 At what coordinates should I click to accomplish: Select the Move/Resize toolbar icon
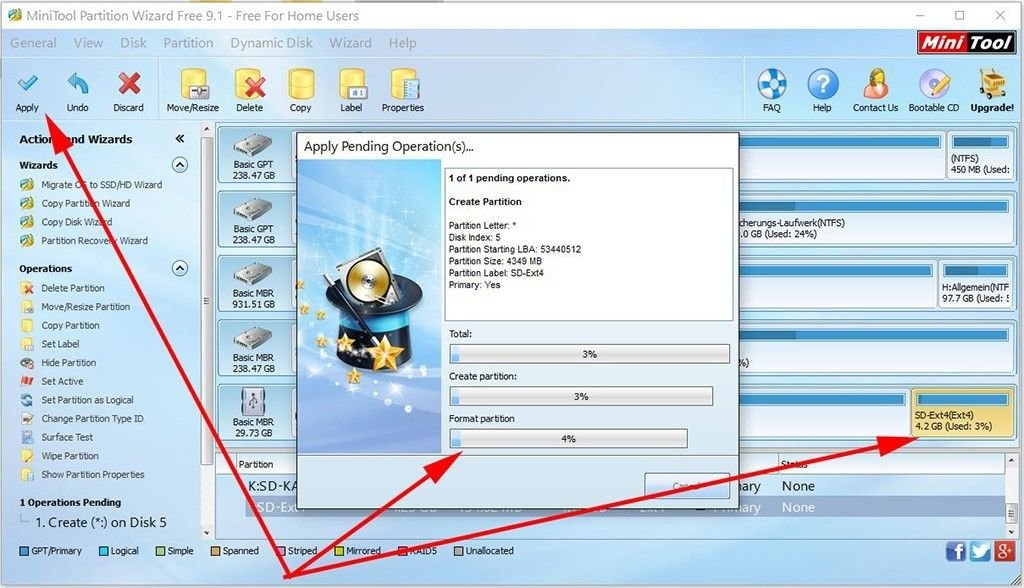193,84
